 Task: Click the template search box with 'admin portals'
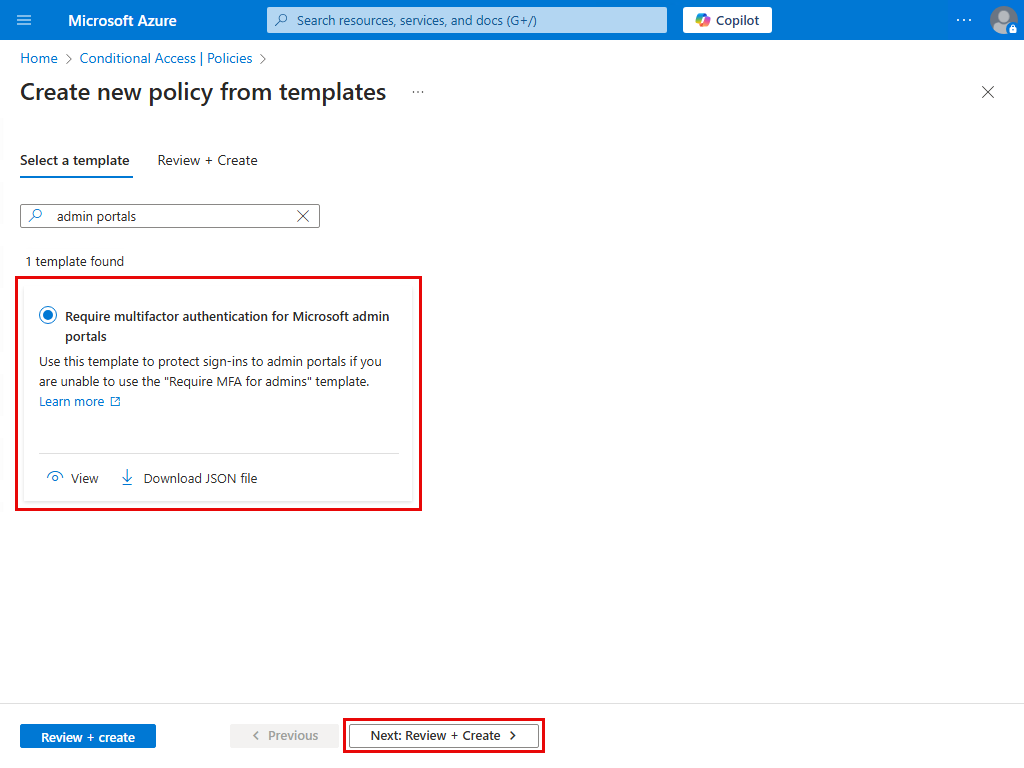point(170,216)
